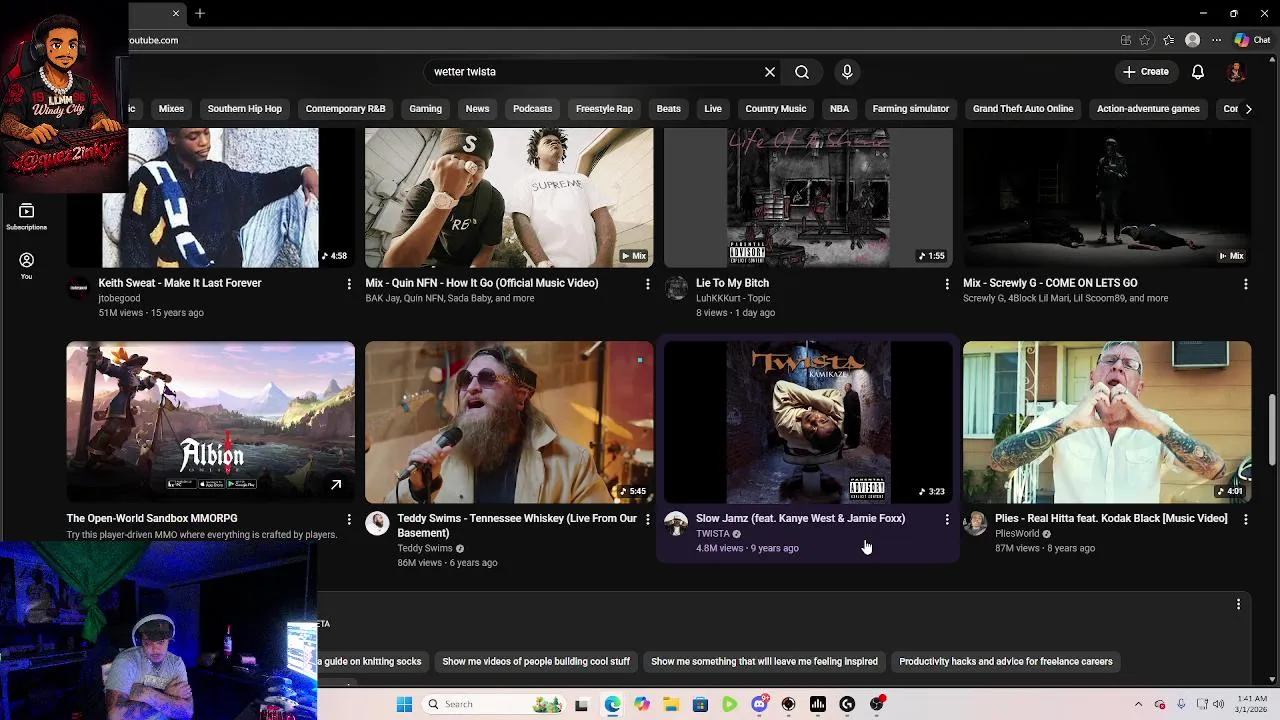The height and width of the screenshot is (720, 1280).
Task: Open Subscriptions in the sidebar
Action: pos(26,216)
